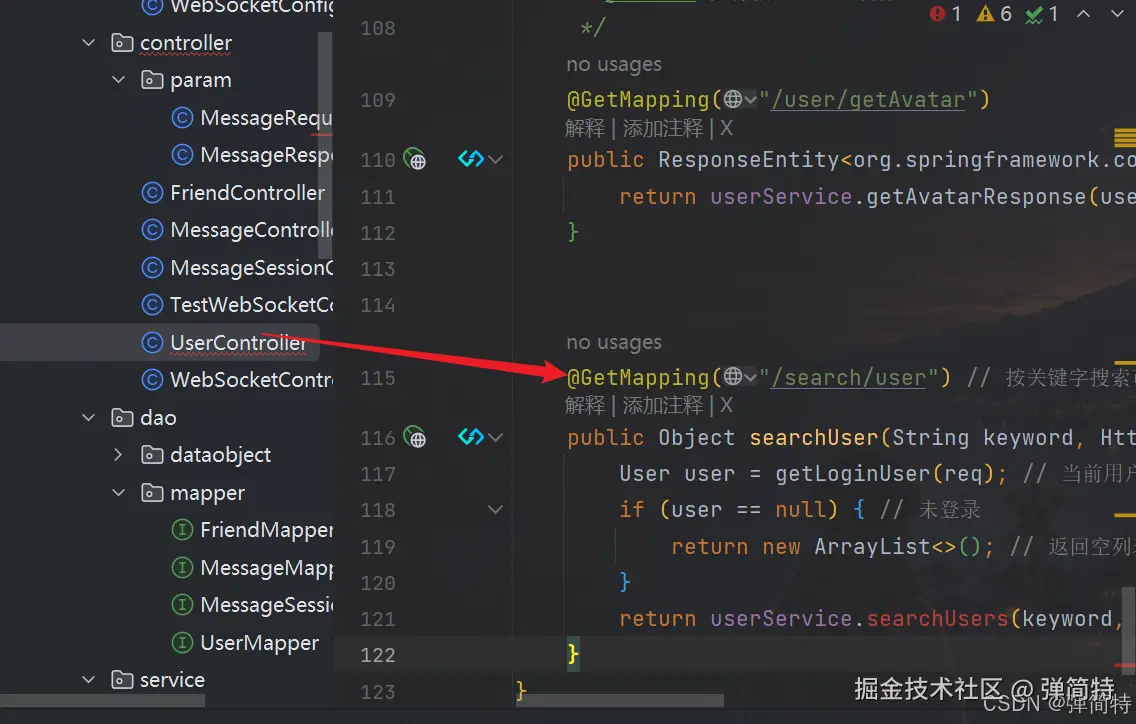Click UserController class icon
Screen dimensions: 1136x724
click(x=151, y=342)
